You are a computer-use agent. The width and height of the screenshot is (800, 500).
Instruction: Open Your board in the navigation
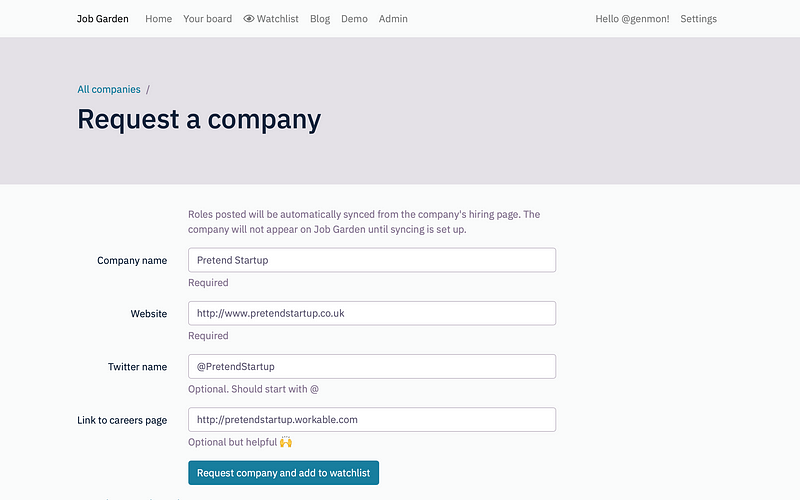(x=207, y=19)
